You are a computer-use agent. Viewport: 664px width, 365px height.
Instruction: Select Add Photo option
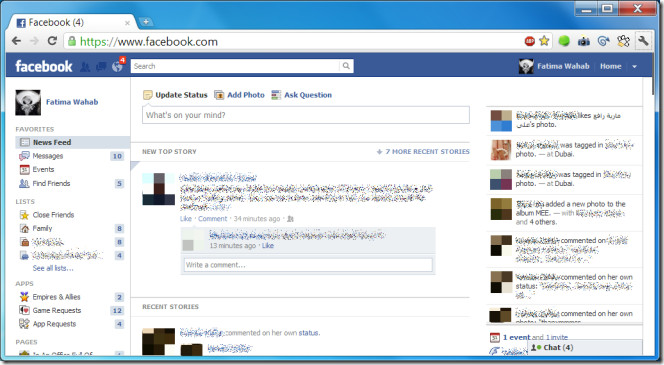(x=239, y=95)
